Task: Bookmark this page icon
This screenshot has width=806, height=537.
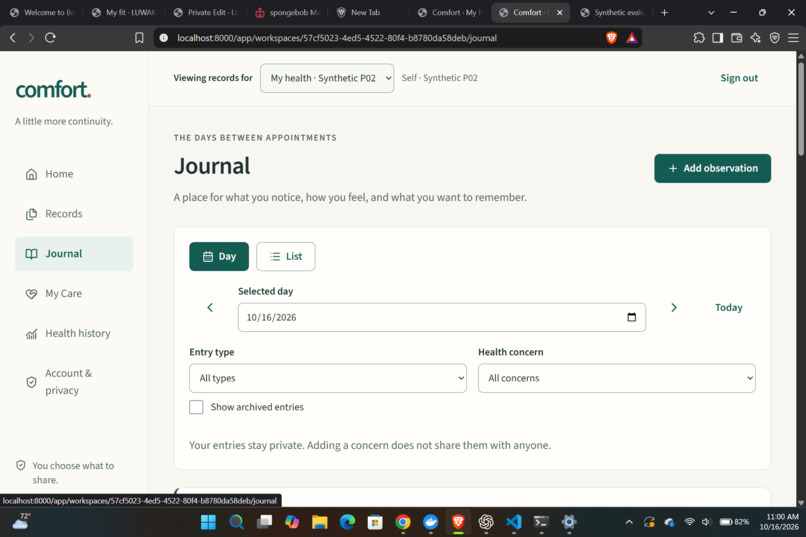Action: tap(139, 38)
